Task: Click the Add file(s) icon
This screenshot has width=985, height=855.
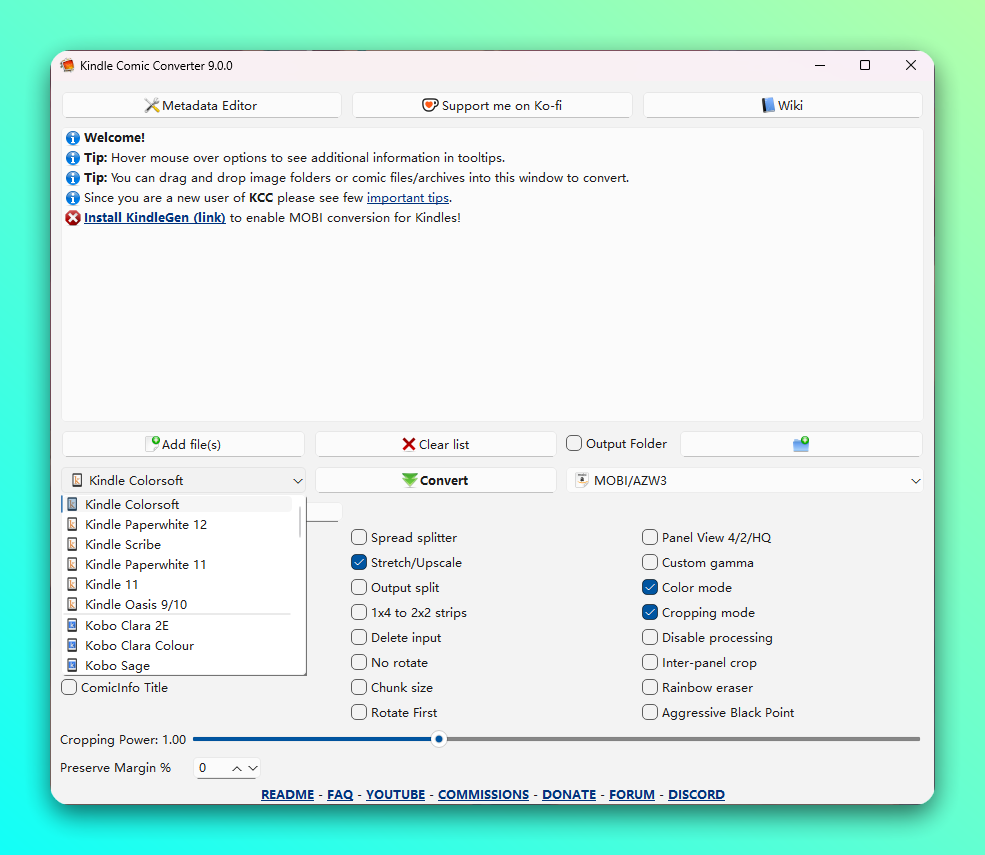Action: (153, 444)
